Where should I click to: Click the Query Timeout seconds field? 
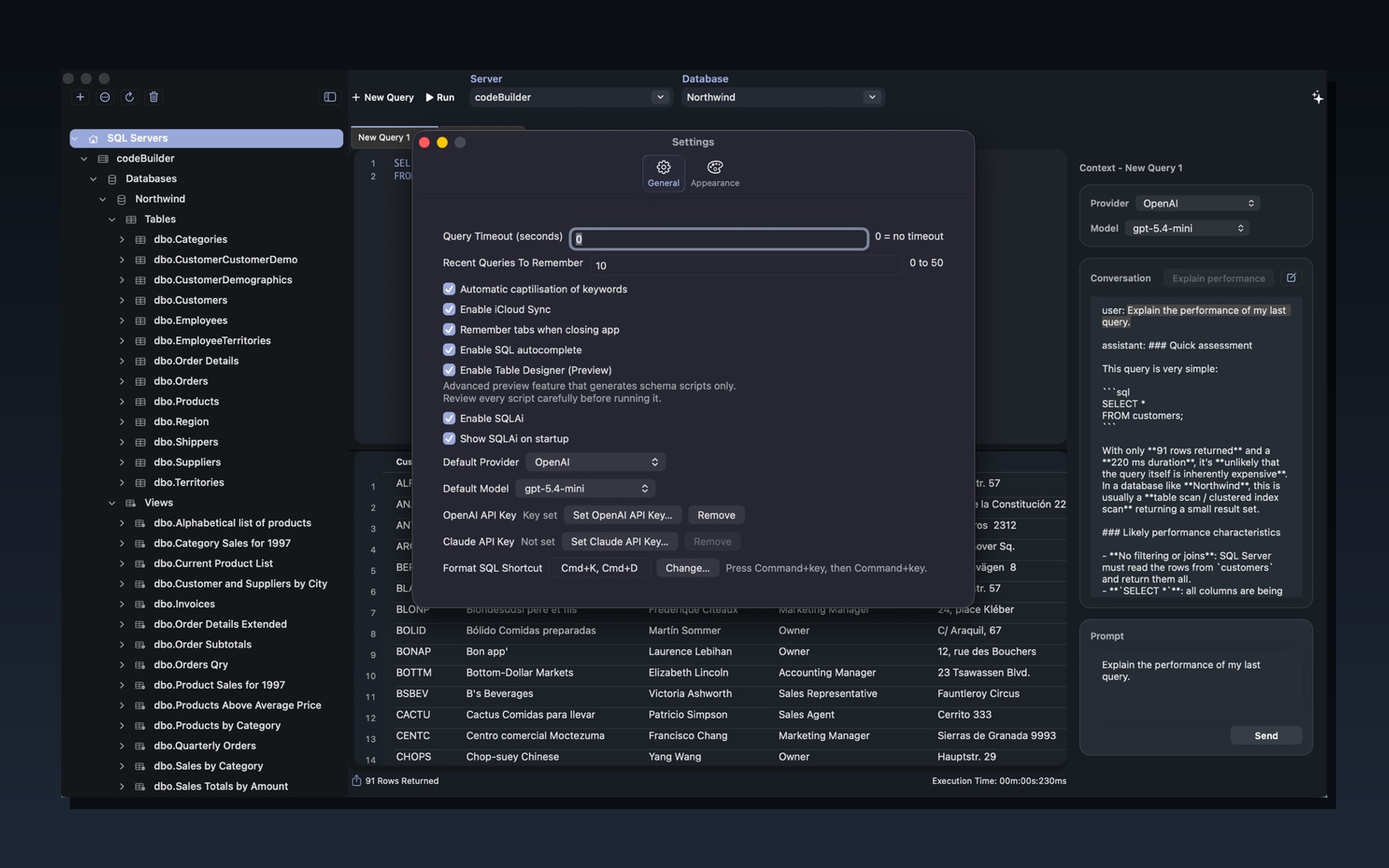pos(718,238)
